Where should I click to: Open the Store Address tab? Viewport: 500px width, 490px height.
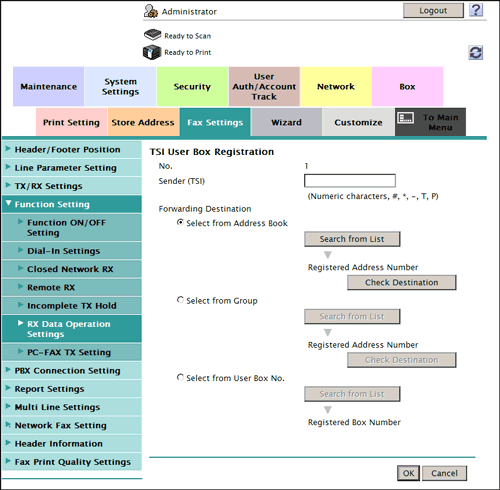click(x=143, y=122)
